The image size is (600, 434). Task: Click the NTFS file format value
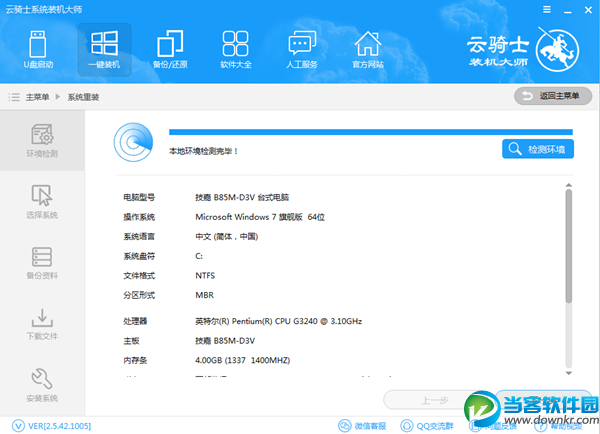pos(205,276)
